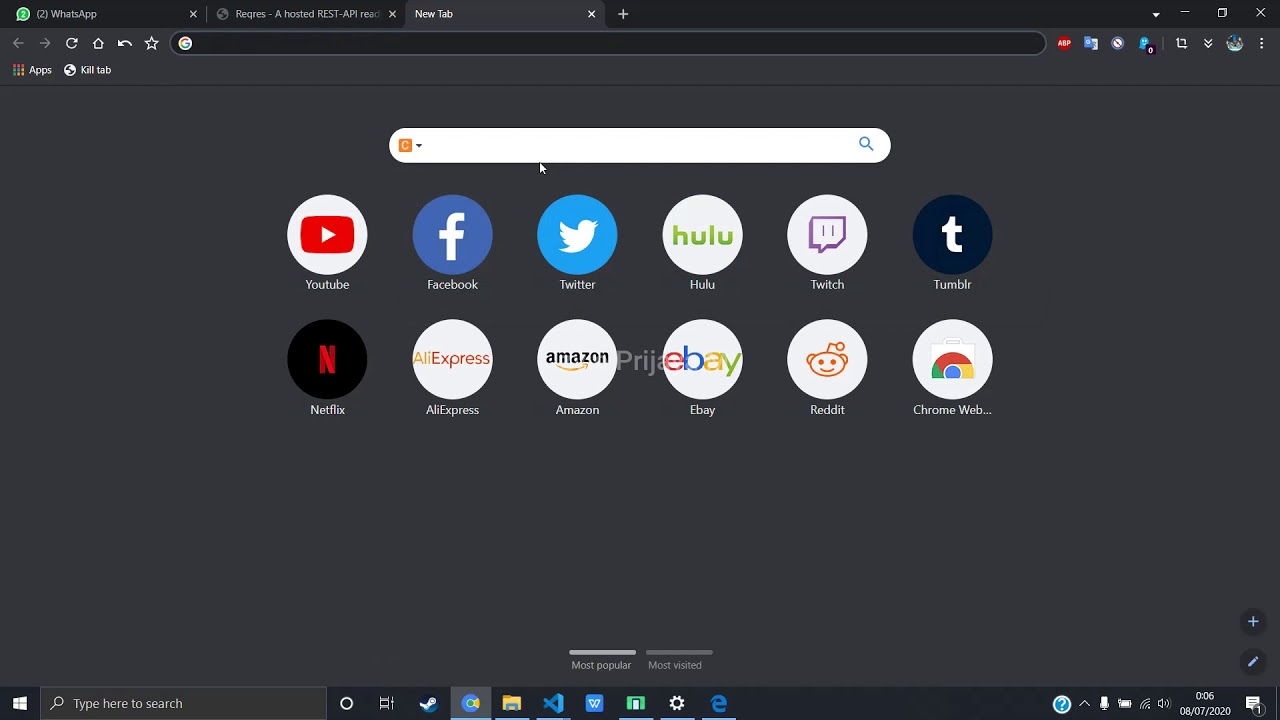Open the Hulu shortcut tile
Viewport: 1280px width, 720px height.
click(702, 243)
